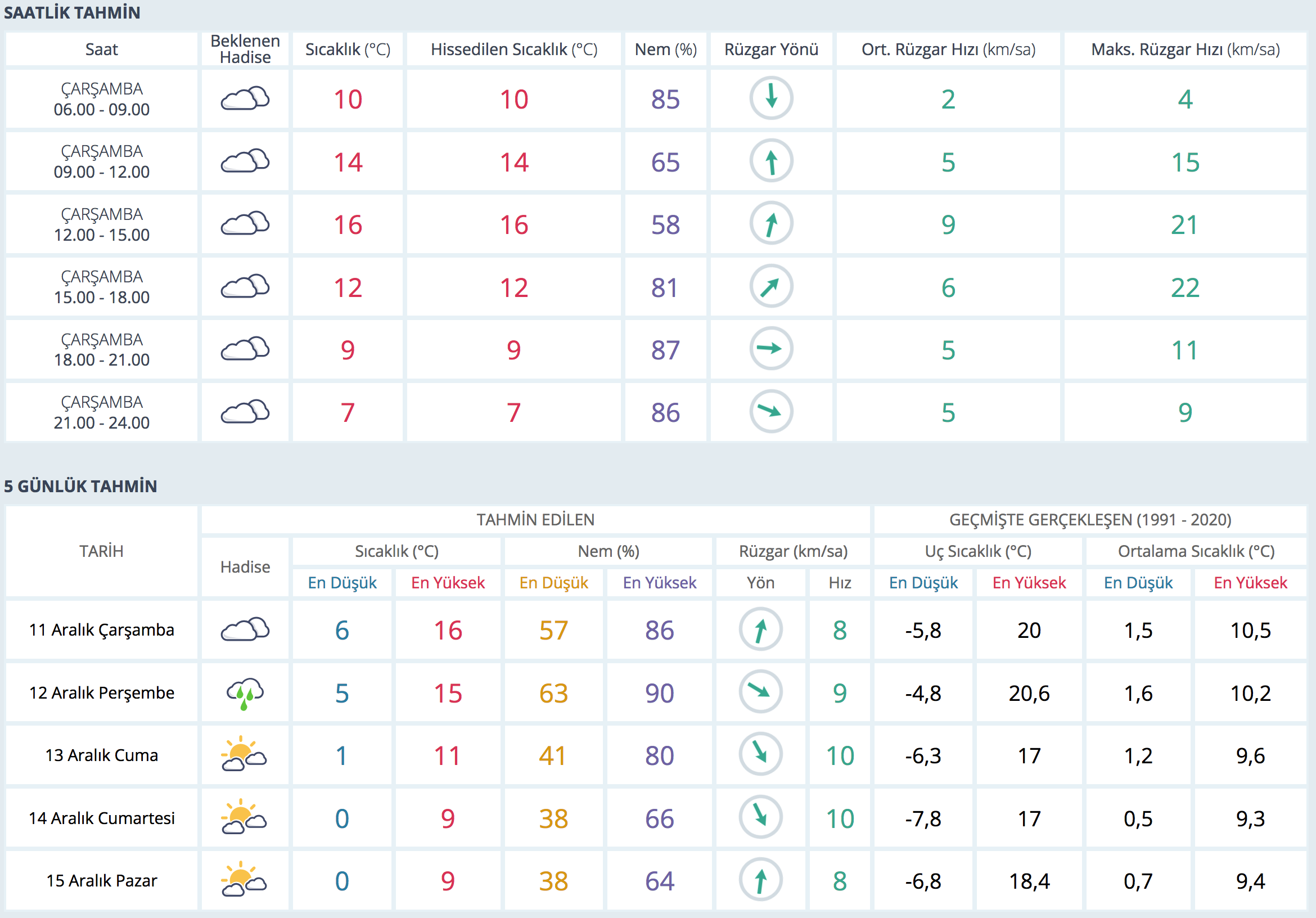Screen dimensions: 1316x918
Task: Click the partly sunny icon for 13 Aralık Cuma
Action: click(x=245, y=754)
